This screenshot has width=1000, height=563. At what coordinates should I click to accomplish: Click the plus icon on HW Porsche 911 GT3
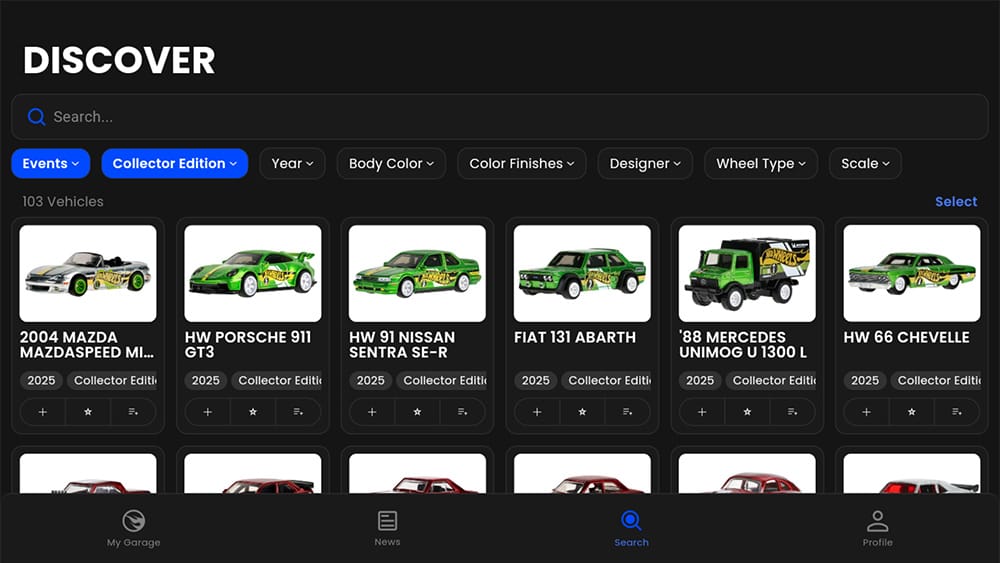(x=207, y=412)
